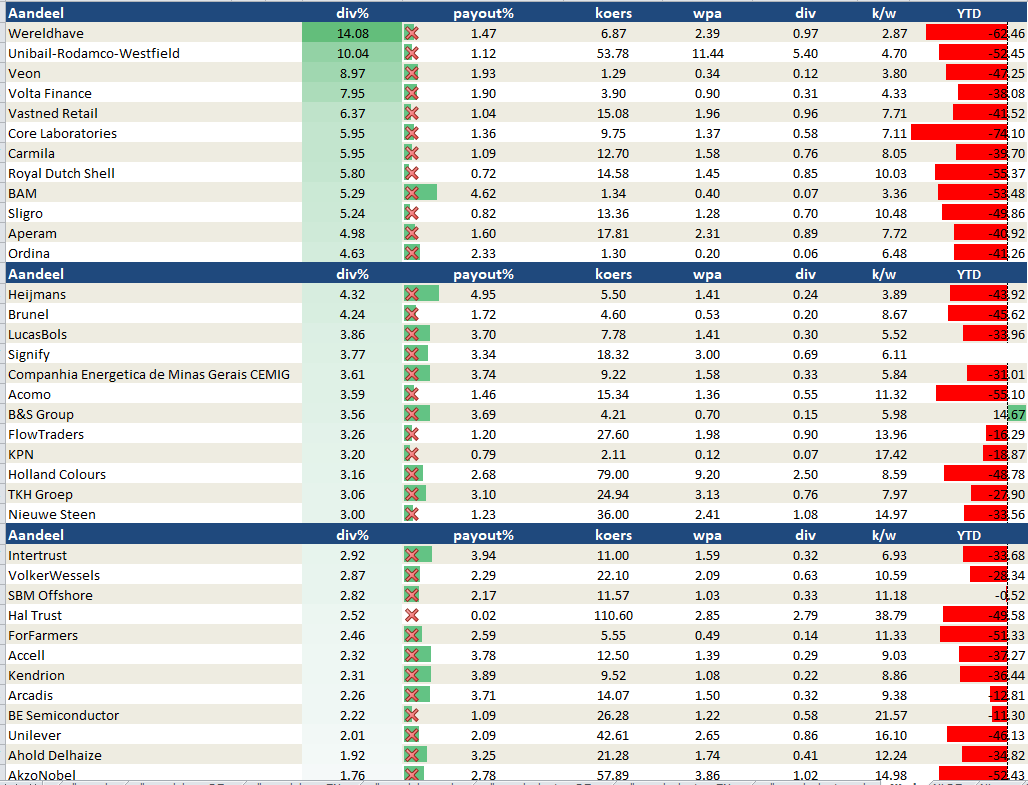1028x785 pixels.
Task: Select the k/w header above Heijmans row
Action: [x=884, y=274]
